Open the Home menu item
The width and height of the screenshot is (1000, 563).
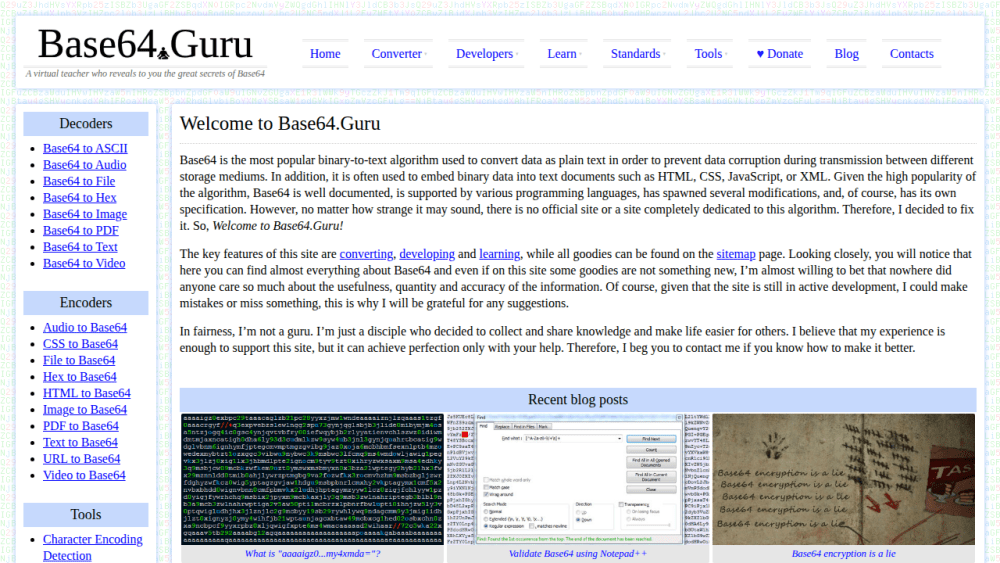[x=325, y=54]
